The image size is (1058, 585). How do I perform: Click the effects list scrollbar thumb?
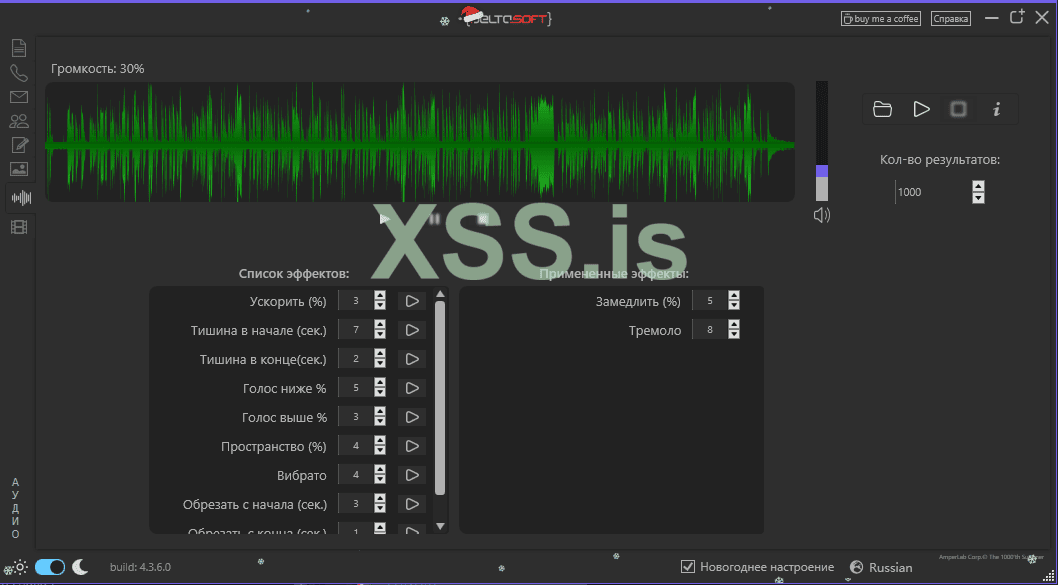pyautogui.click(x=440, y=398)
